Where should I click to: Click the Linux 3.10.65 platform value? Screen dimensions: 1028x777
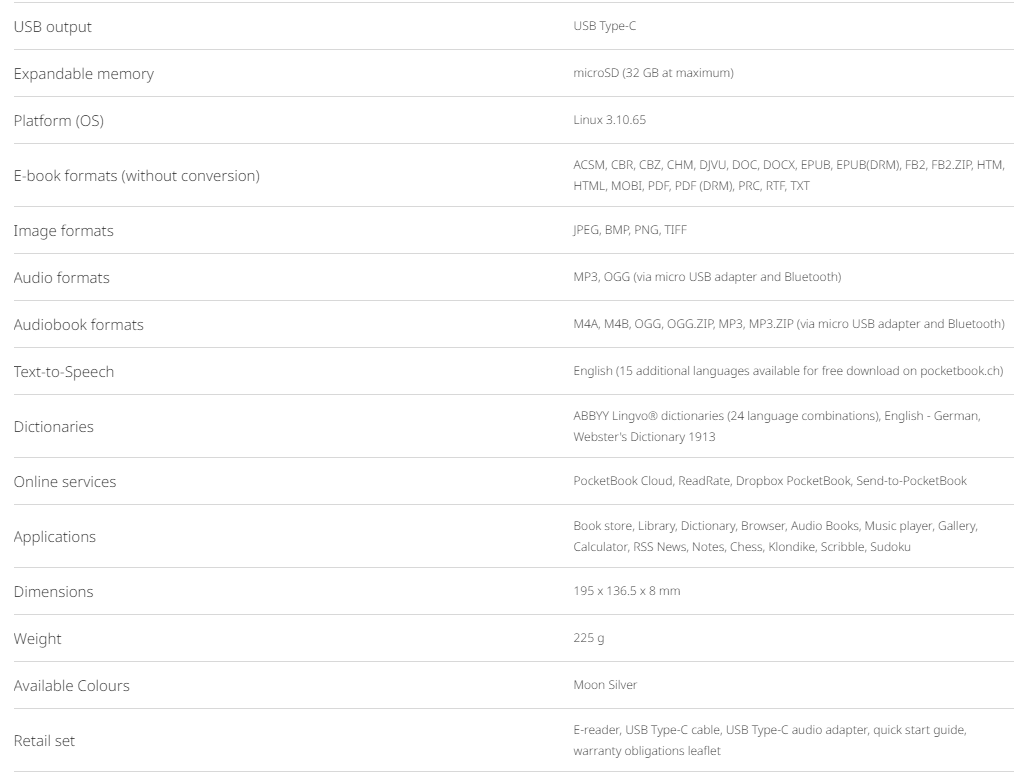point(609,120)
